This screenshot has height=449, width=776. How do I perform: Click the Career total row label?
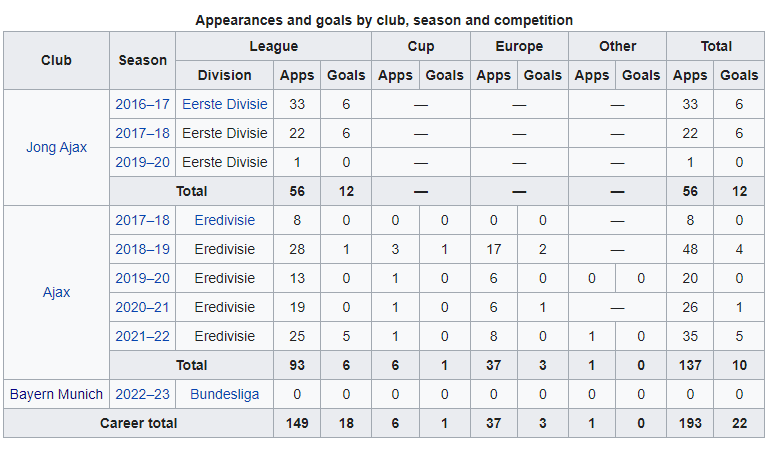[x=139, y=424]
